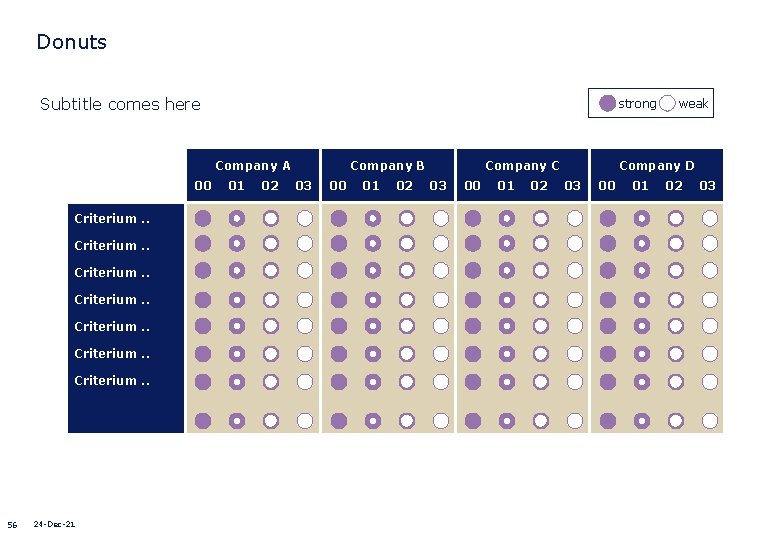Select the Company B header
Viewport: 780px width, 540px height.
pos(387,166)
